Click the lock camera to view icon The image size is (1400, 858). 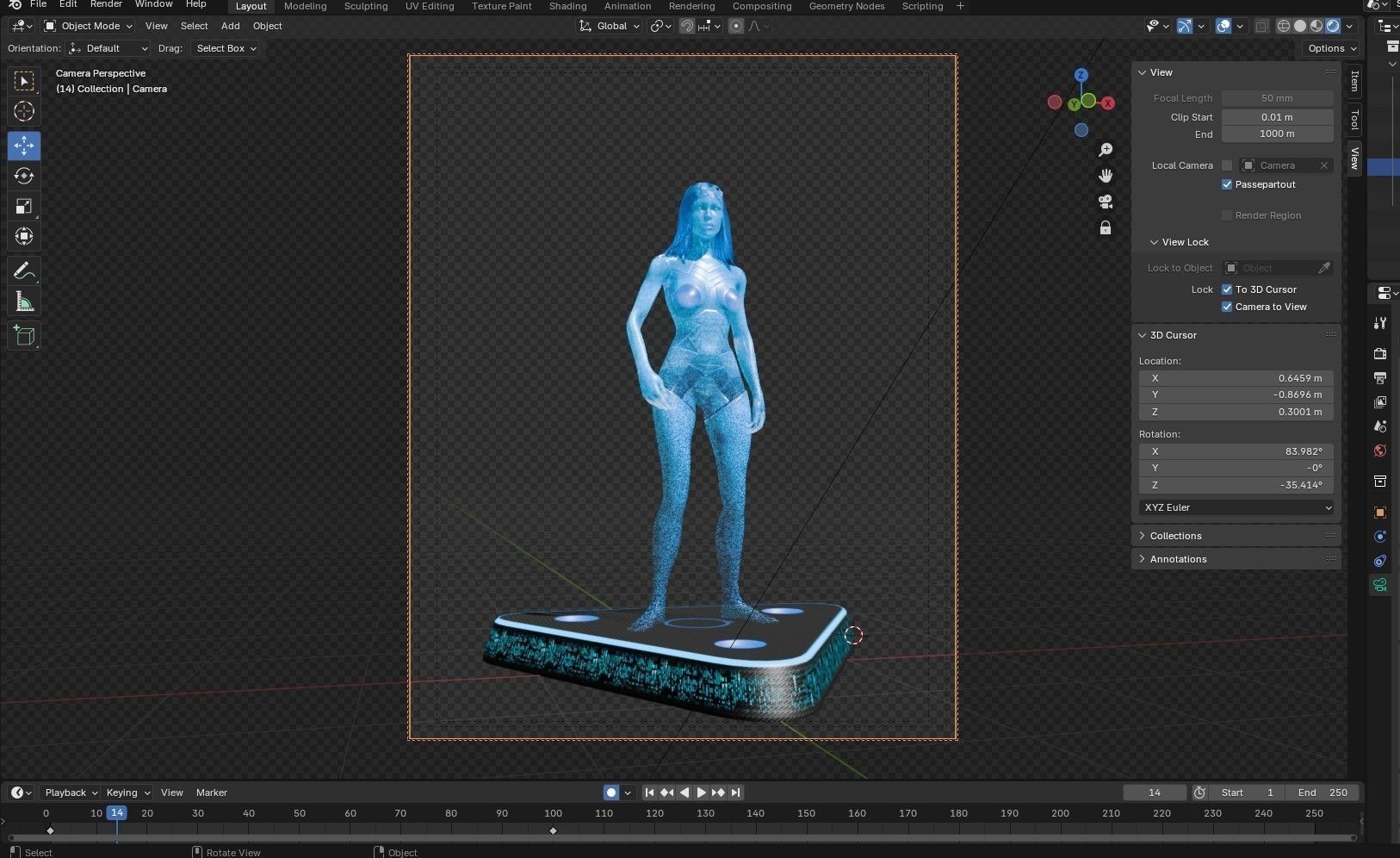[x=1106, y=227]
